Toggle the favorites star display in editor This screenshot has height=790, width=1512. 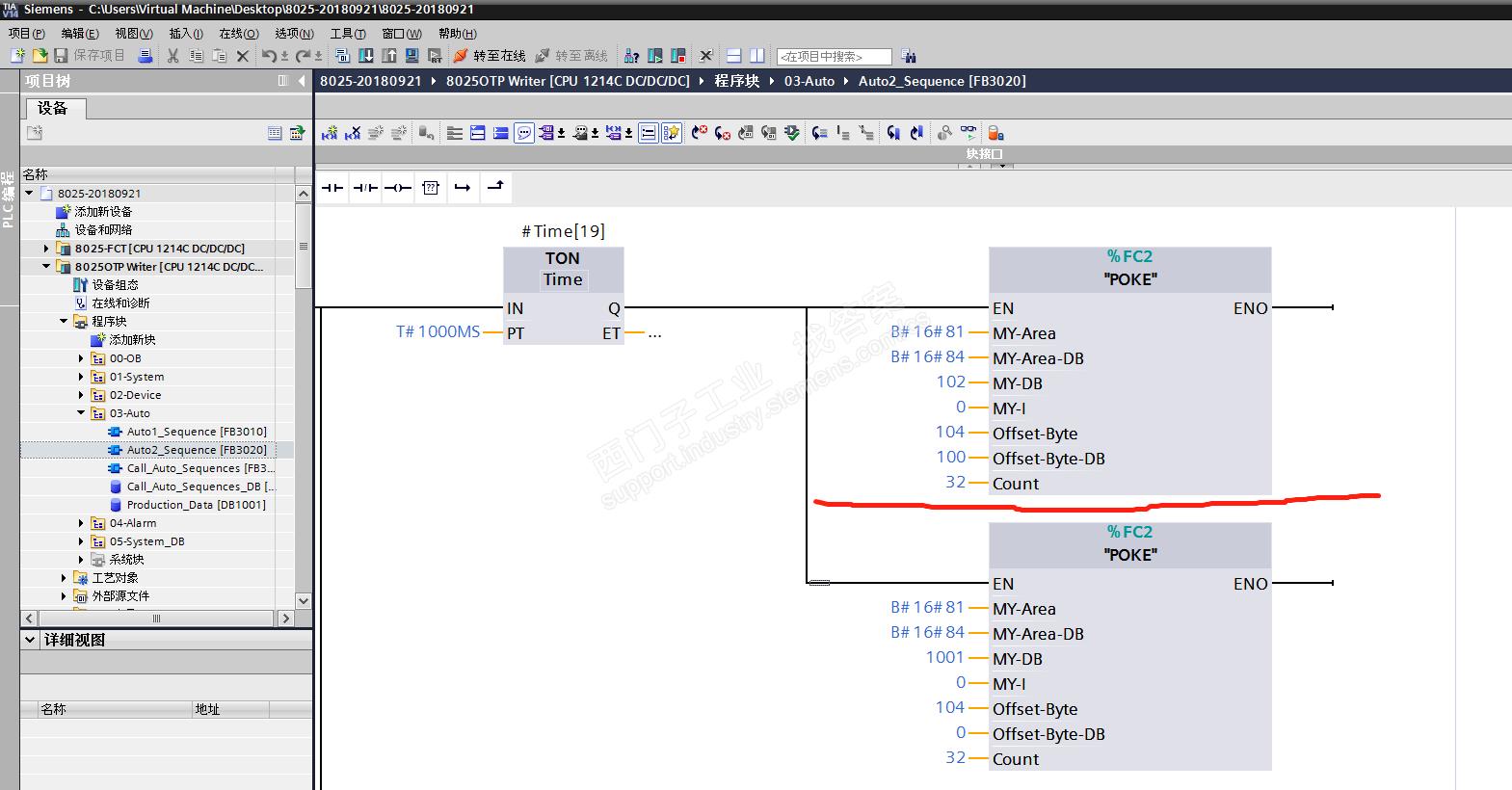pyautogui.click(x=672, y=133)
